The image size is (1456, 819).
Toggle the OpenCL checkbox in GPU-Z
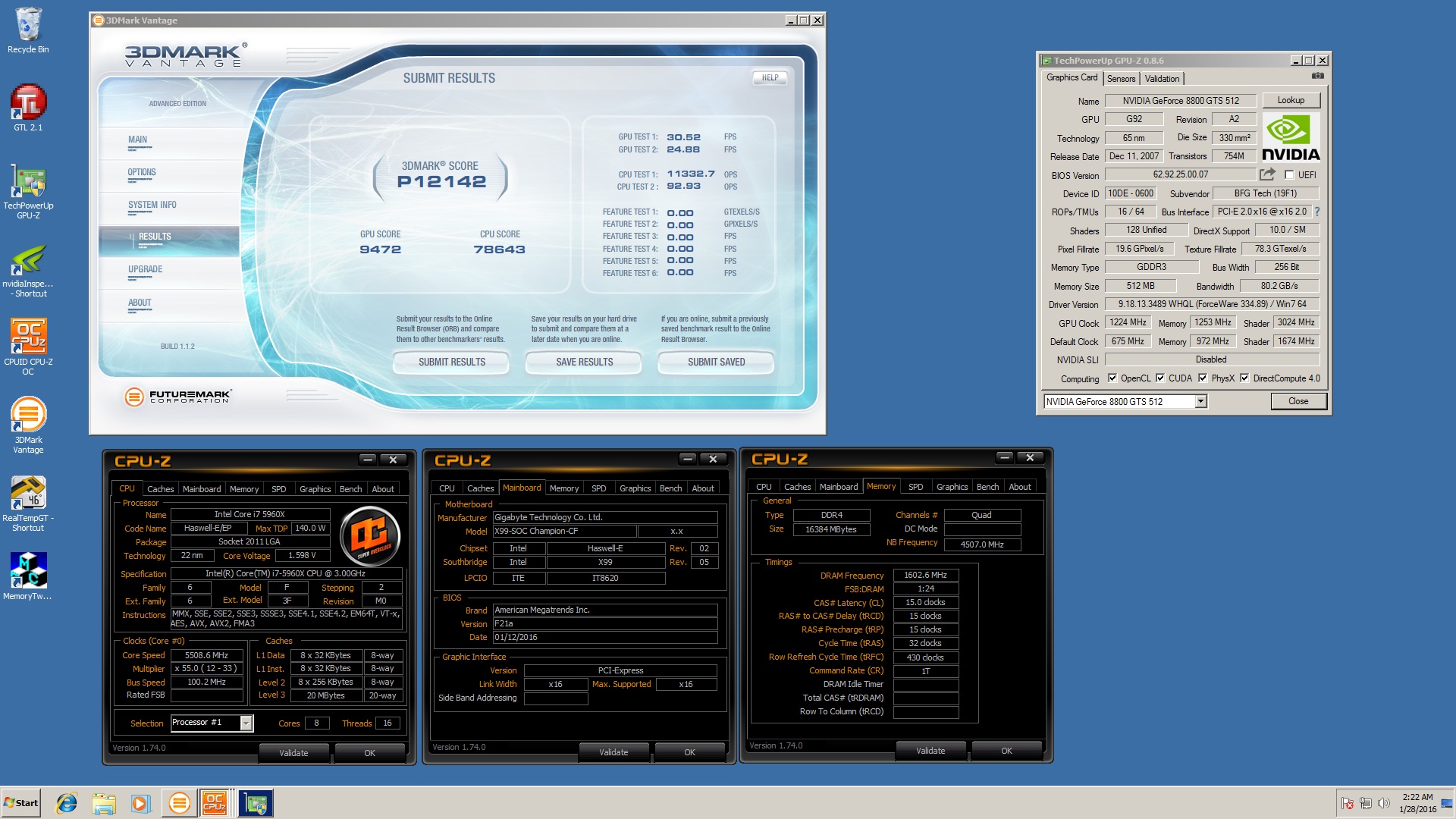1112,378
